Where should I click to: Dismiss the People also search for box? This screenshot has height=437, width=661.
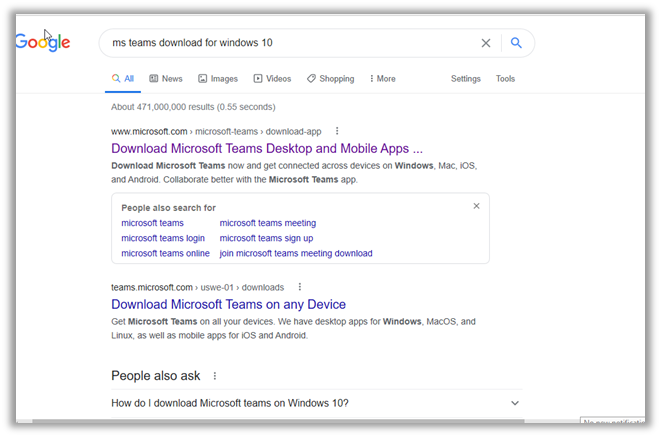[476, 206]
